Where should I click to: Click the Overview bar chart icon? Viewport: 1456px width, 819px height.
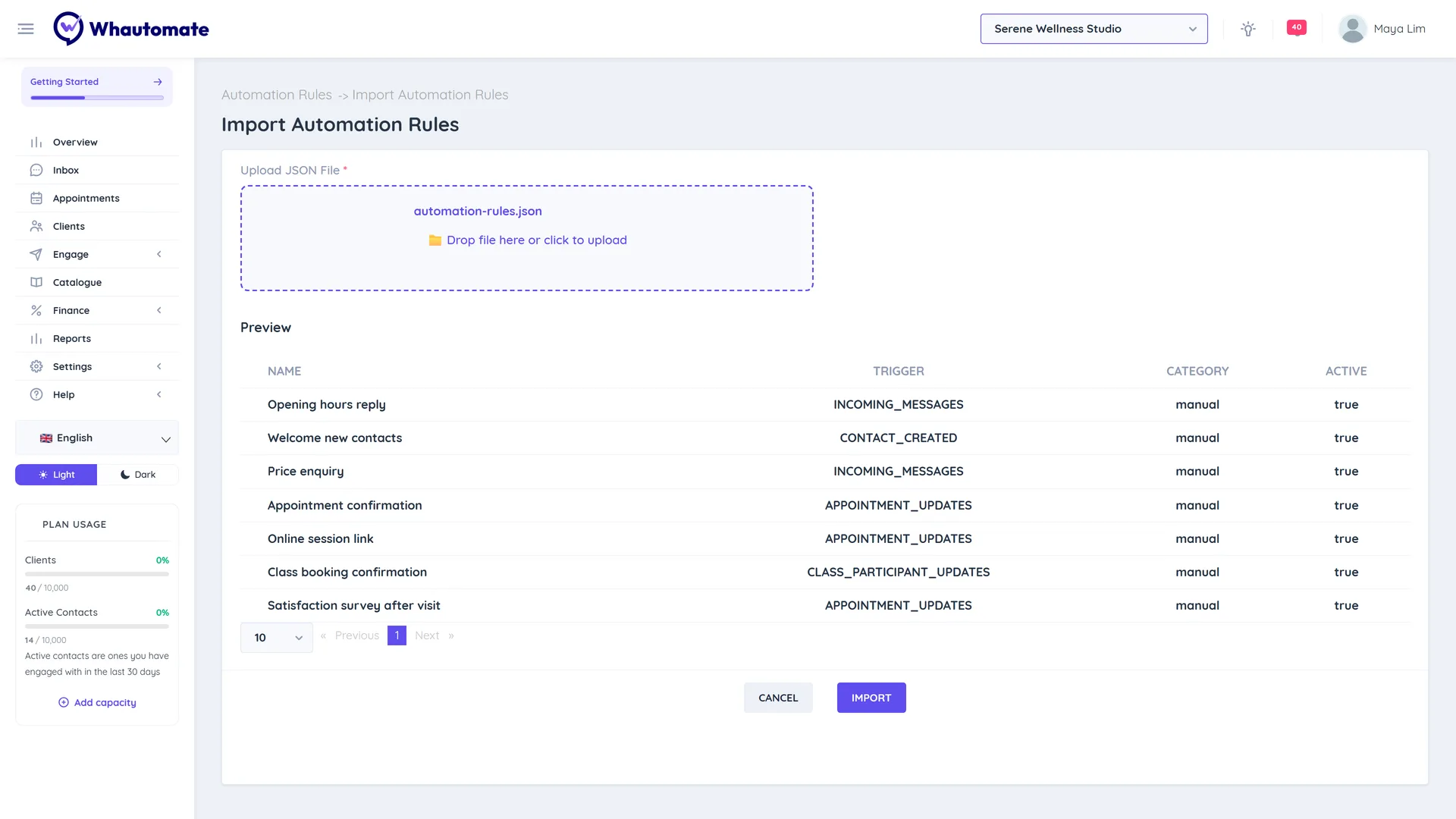(x=36, y=142)
